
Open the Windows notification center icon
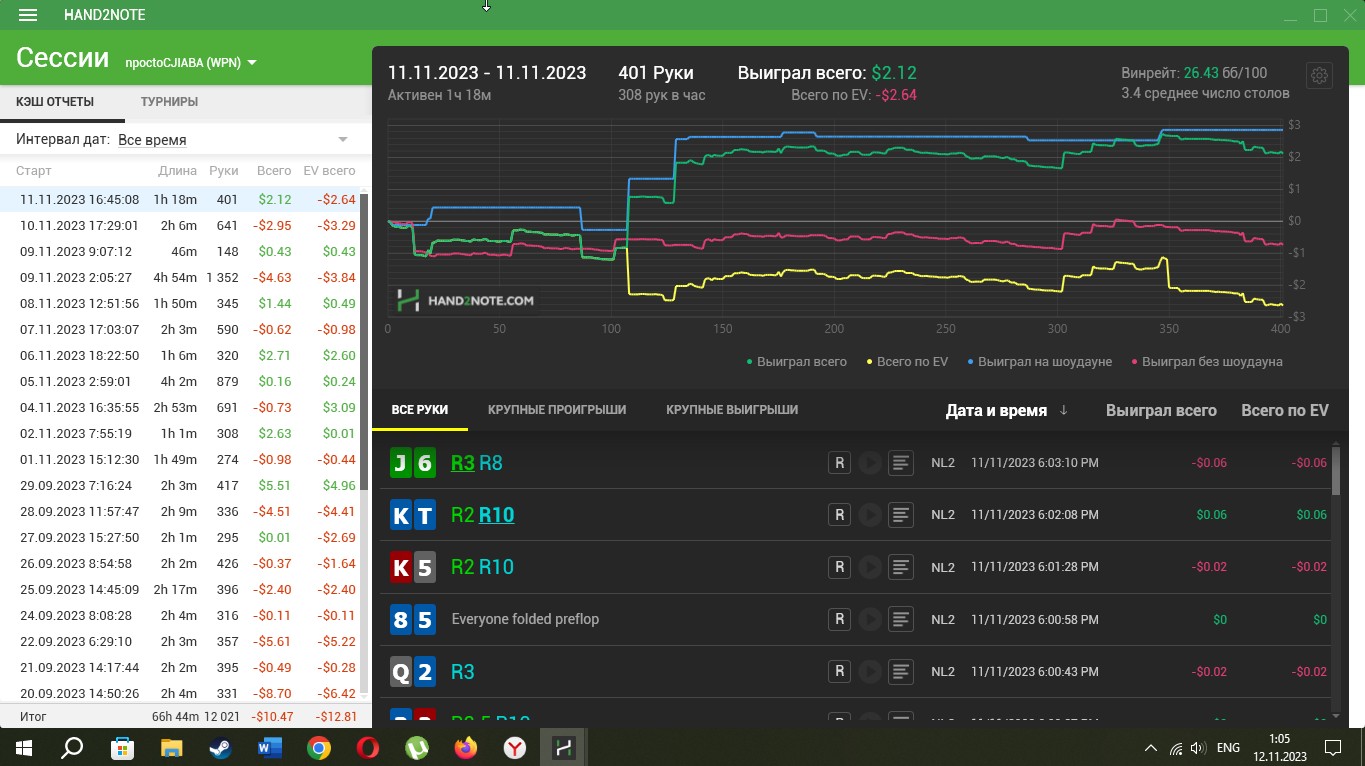[1333, 747]
